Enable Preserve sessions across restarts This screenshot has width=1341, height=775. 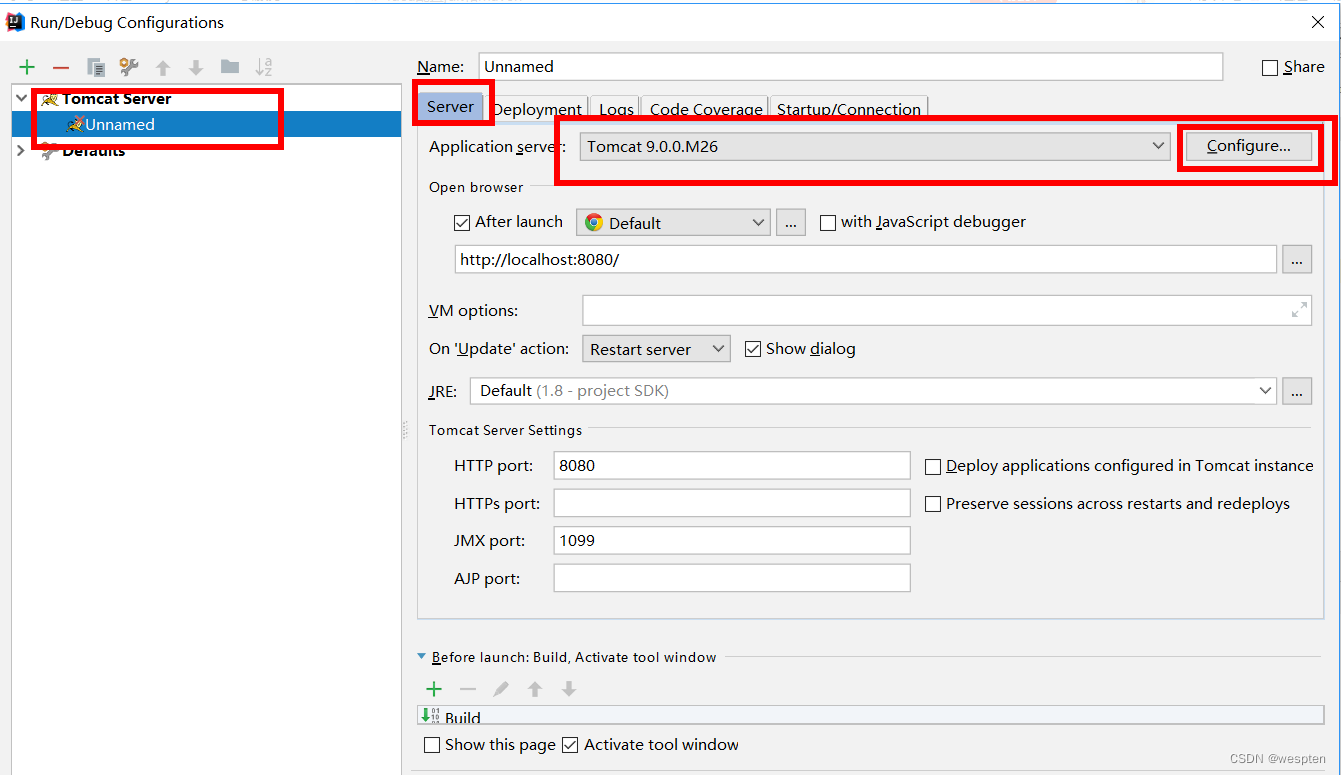point(933,504)
